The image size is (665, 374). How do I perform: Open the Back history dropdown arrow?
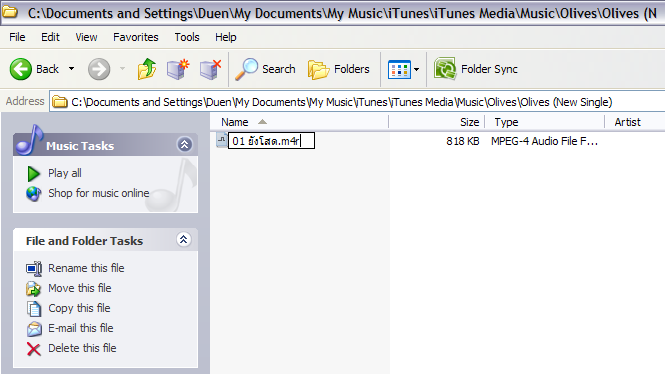pyautogui.click(x=71, y=69)
